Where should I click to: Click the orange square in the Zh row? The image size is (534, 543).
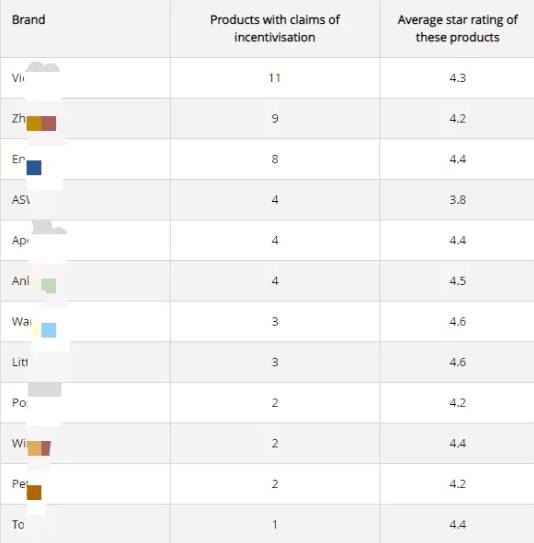(34, 123)
